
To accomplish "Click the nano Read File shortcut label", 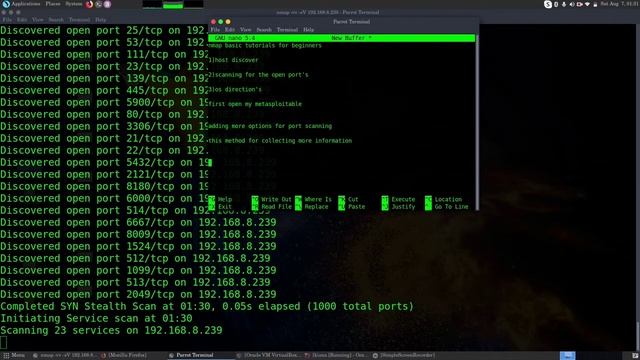I will point(276,207).
